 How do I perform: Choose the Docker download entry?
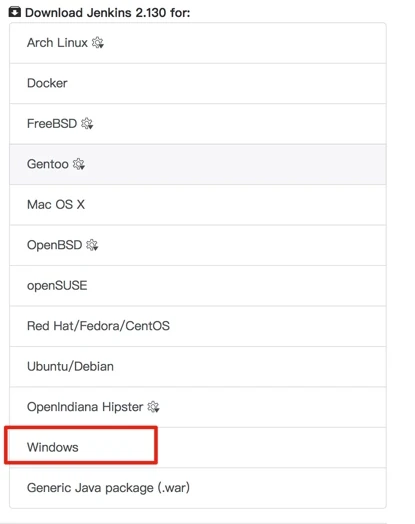[198, 83]
